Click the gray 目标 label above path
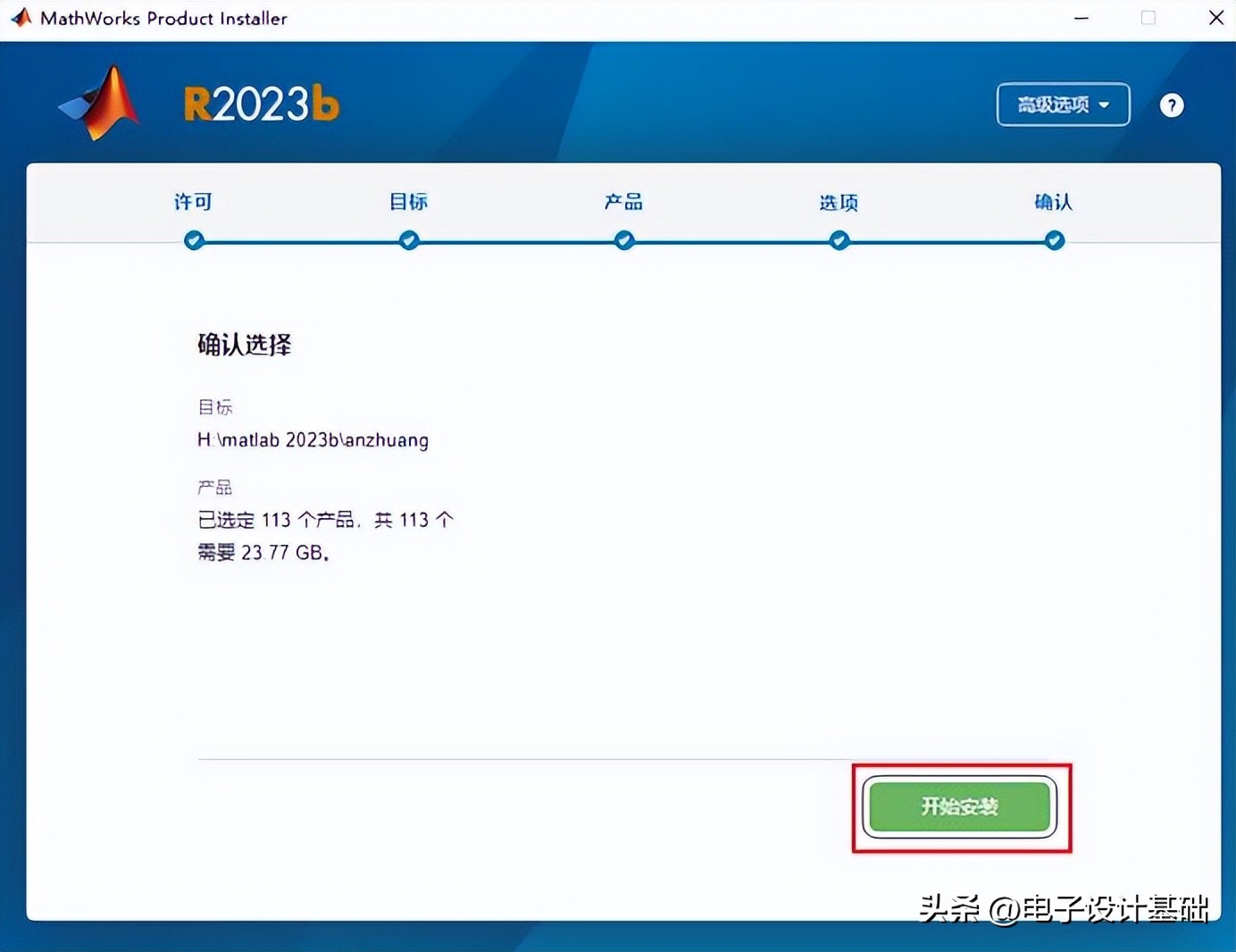The image size is (1236, 952). coord(215,407)
